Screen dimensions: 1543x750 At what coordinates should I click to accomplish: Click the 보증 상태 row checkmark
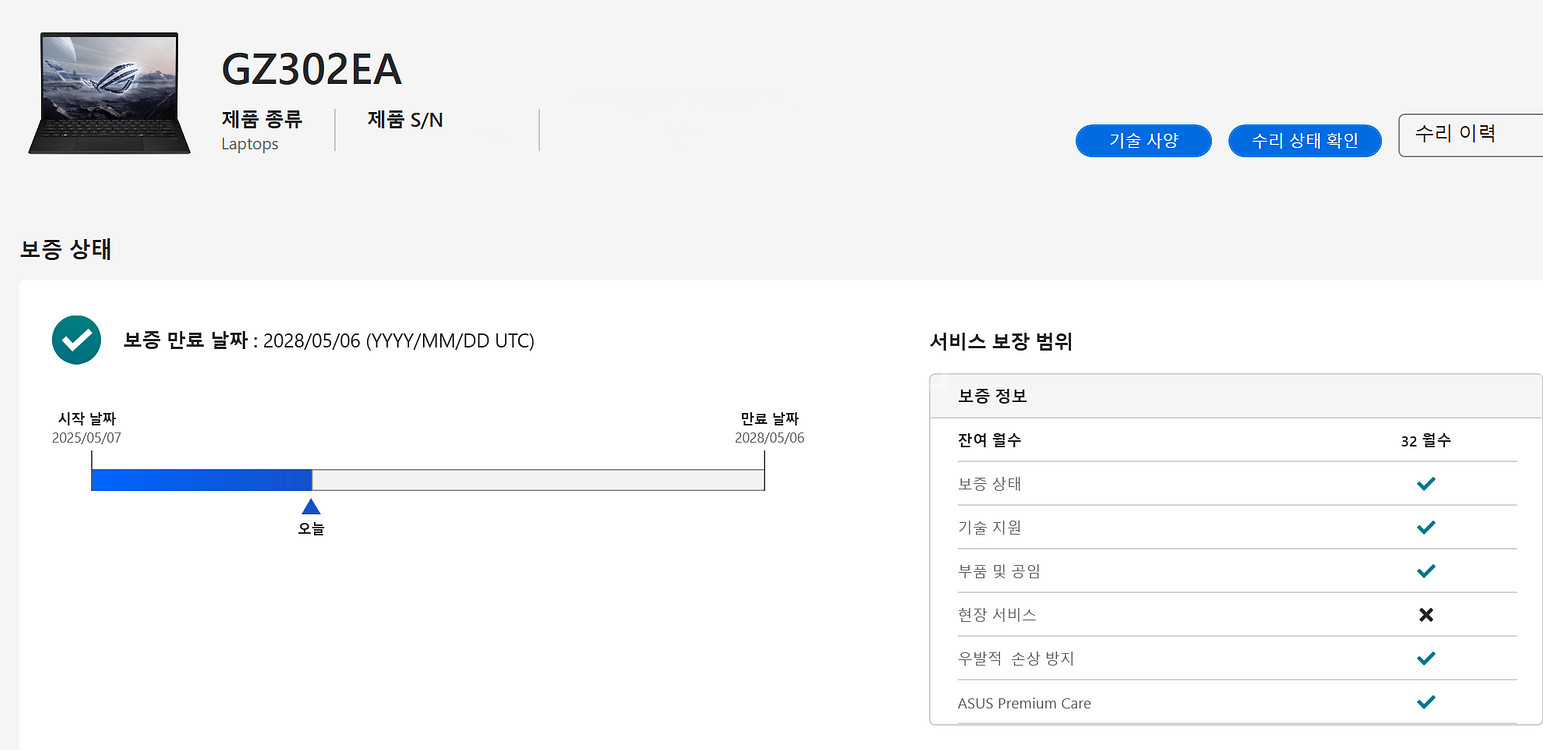click(1426, 484)
